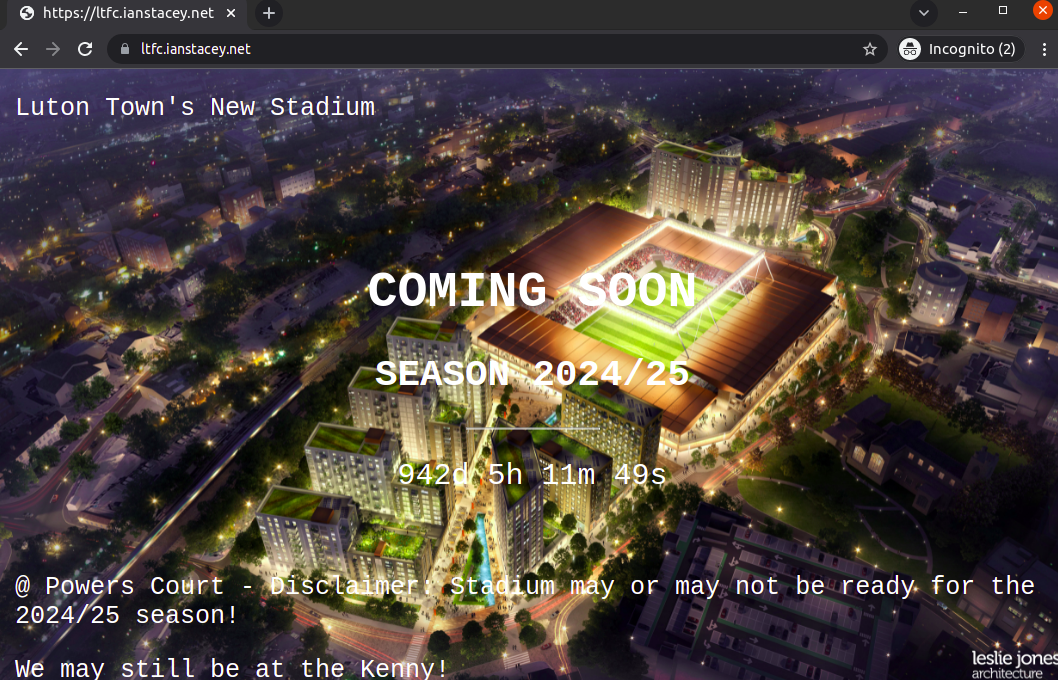The width and height of the screenshot is (1058, 680).
Task: Close the ltfc.ianstacey.net tab
Action: [x=231, y=13]
